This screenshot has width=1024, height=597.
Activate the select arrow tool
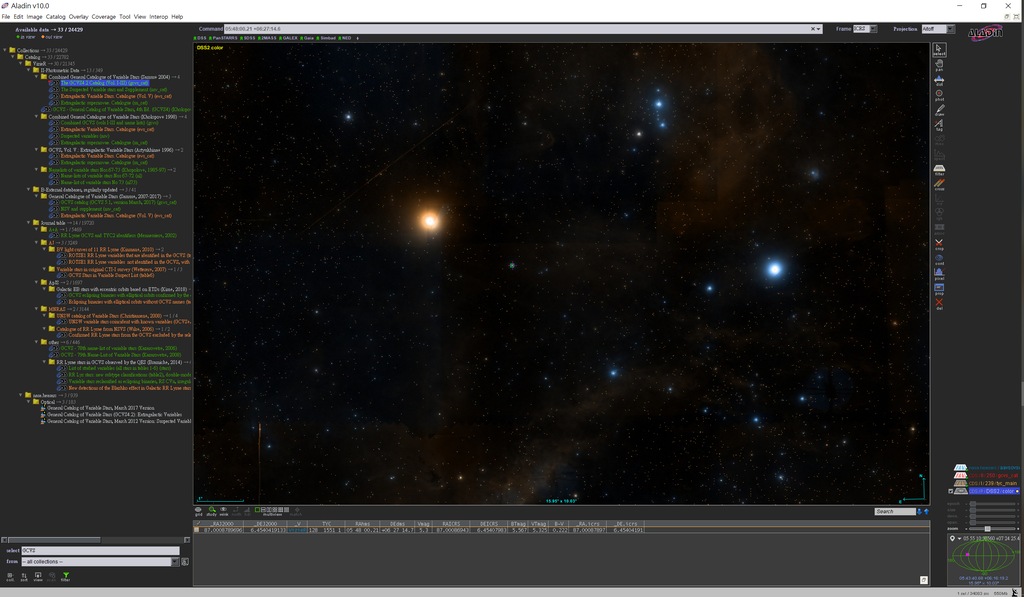[939, 49]
